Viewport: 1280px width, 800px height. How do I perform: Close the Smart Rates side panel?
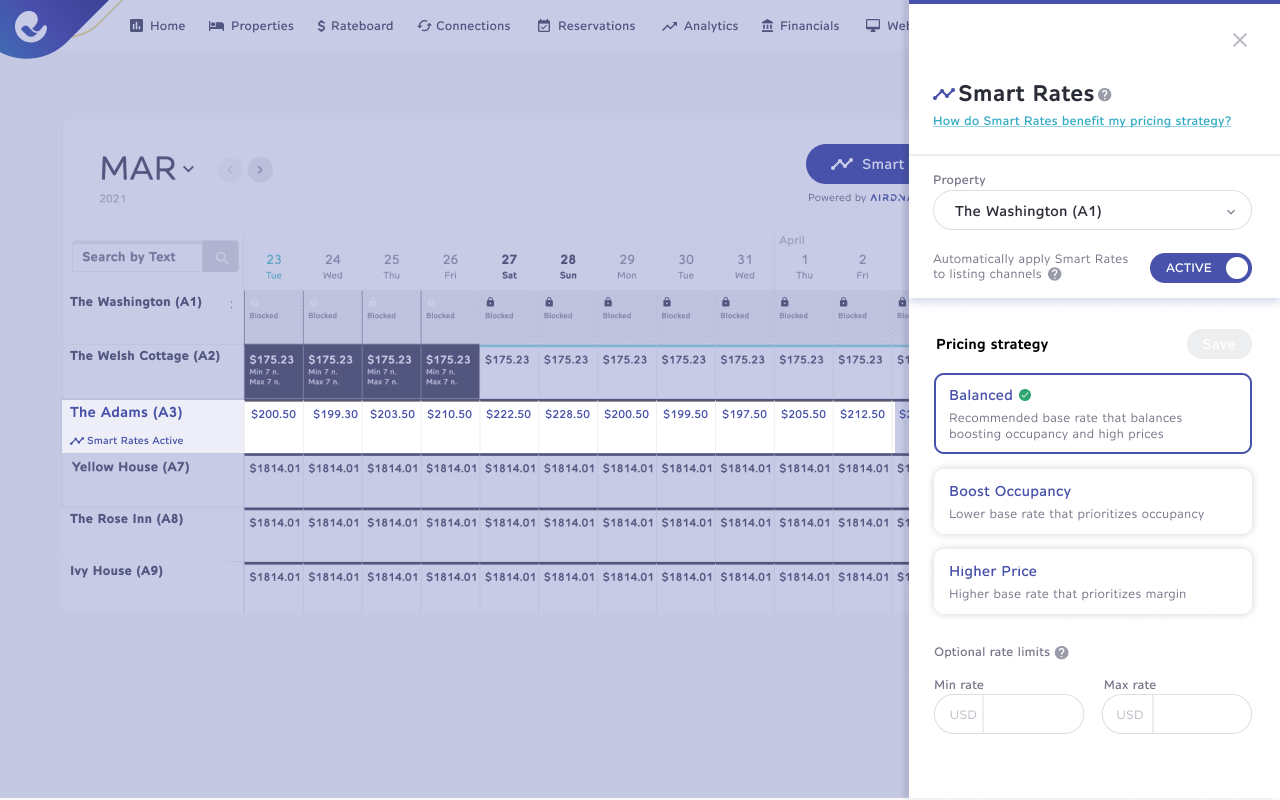click(x=1240, y=40)
